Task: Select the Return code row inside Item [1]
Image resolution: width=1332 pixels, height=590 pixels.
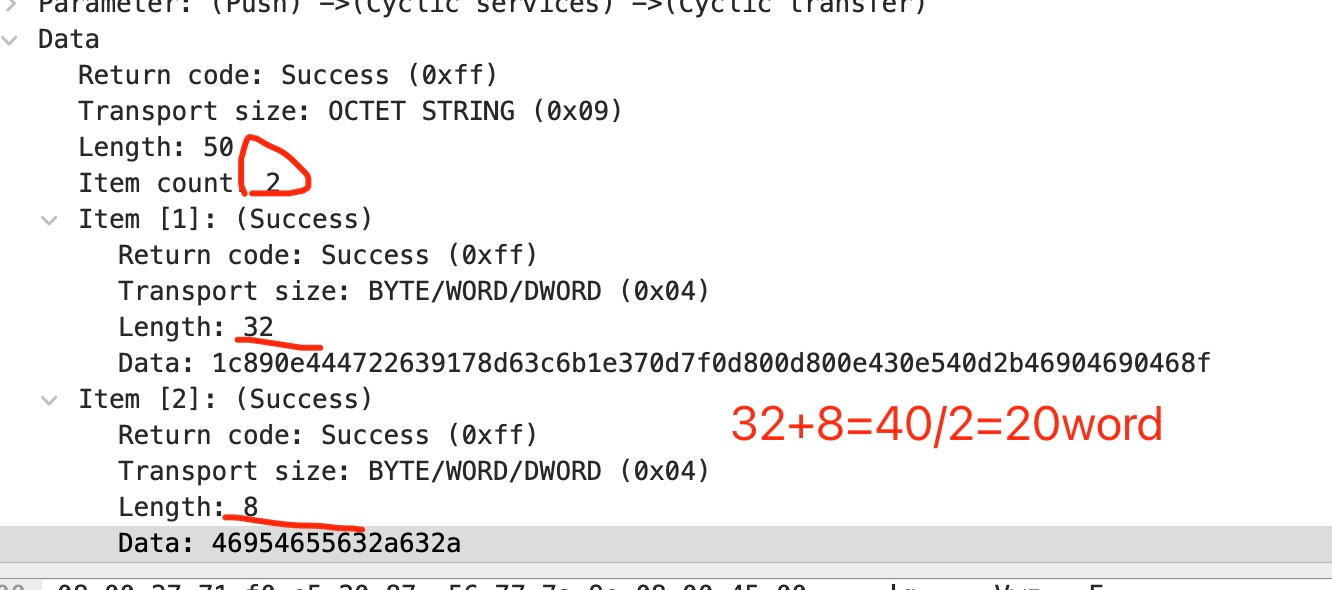Action: pos(328,256)
